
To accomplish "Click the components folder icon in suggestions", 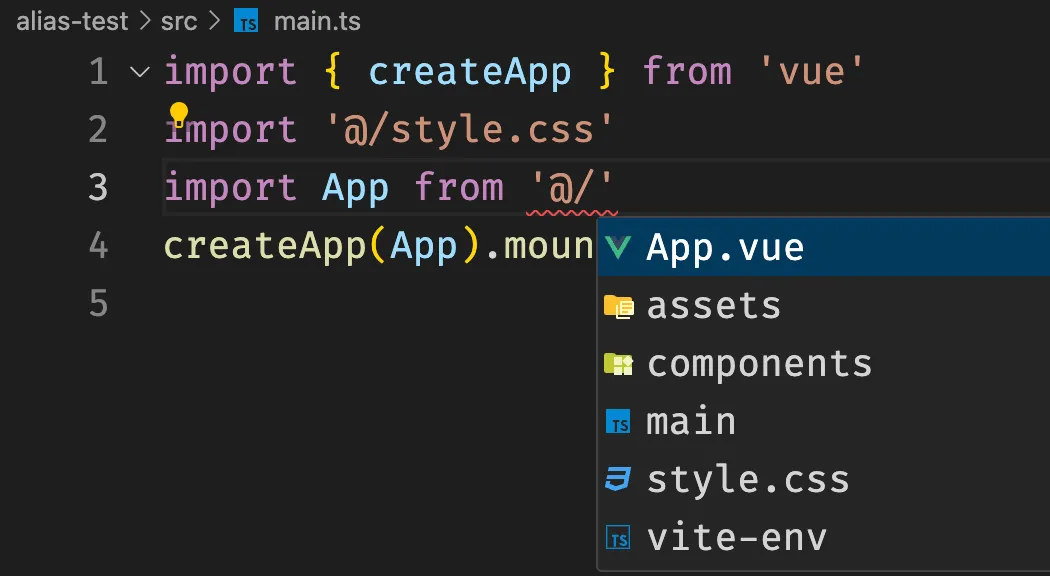I will tap(619, 364).
